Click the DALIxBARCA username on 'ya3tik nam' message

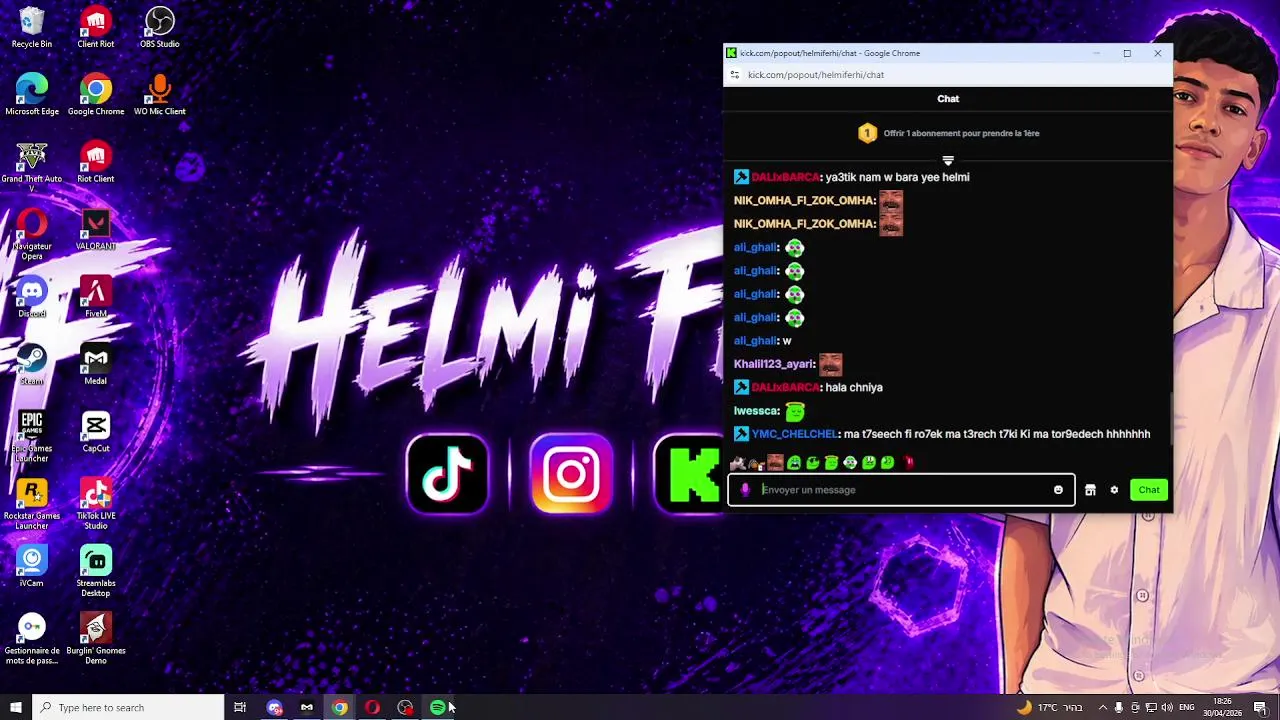pyautogui.click(x=785, y=177)
